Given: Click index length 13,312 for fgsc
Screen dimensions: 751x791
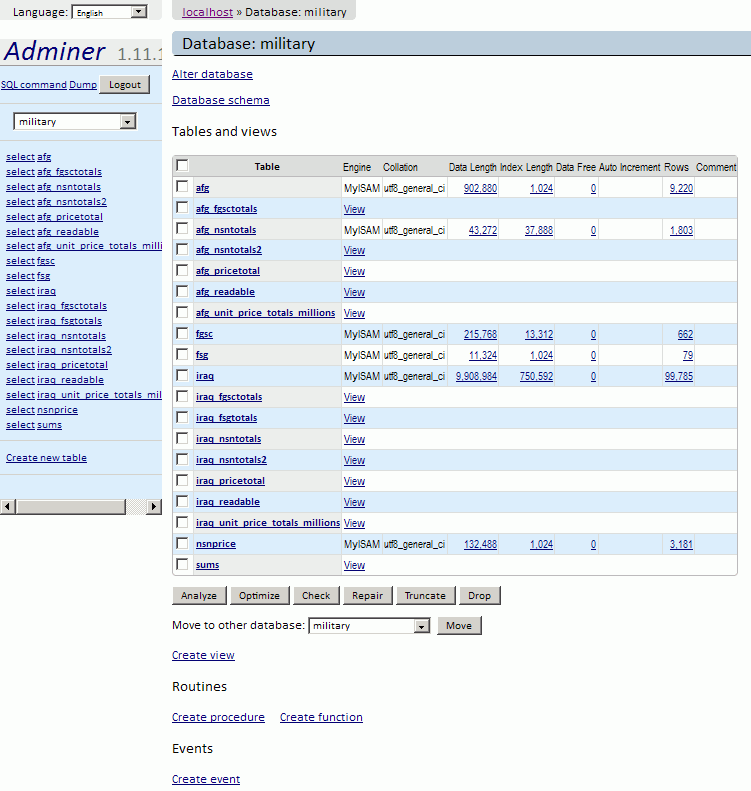Looking at the screenshot, I should pos(539,334).
